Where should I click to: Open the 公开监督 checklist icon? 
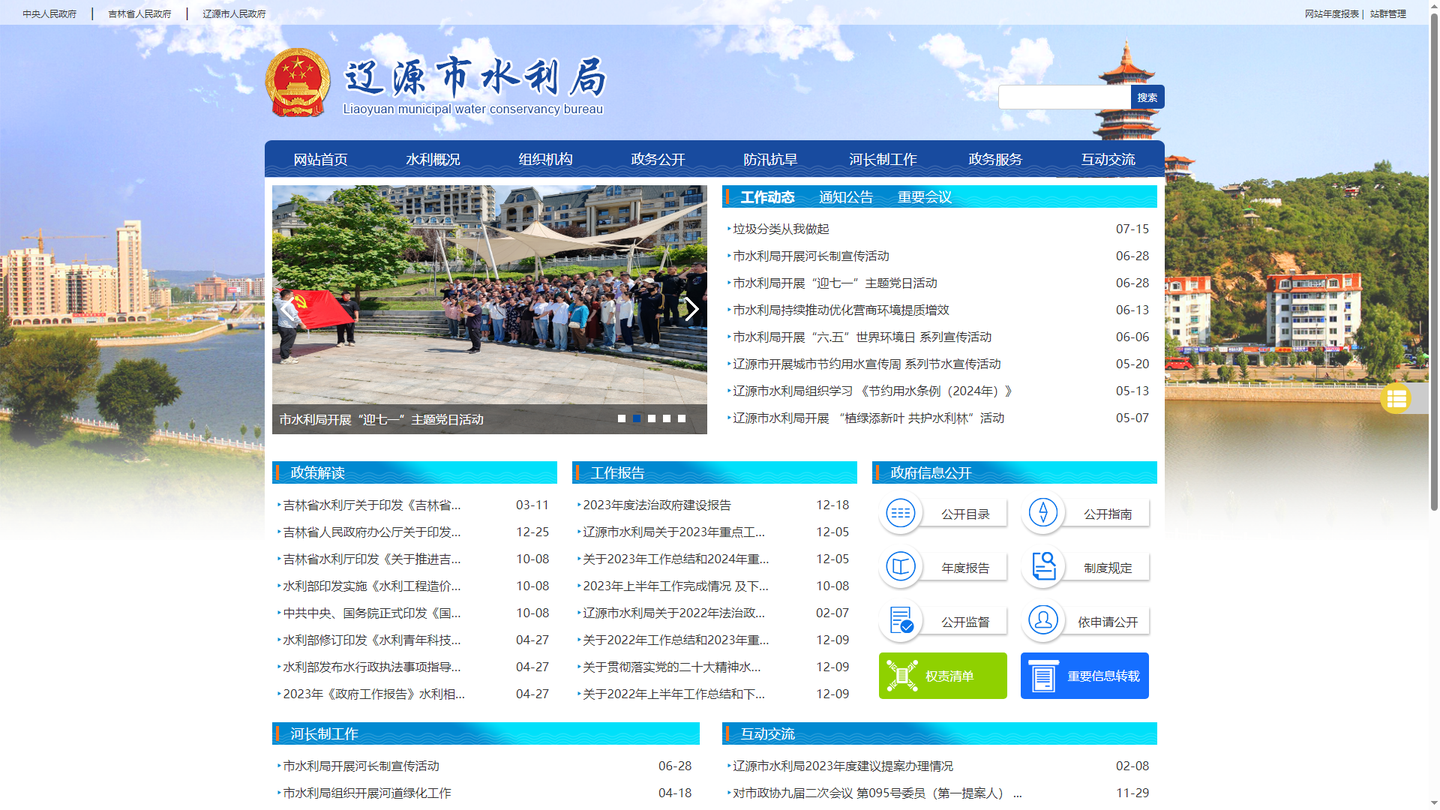tap(900, 621)
